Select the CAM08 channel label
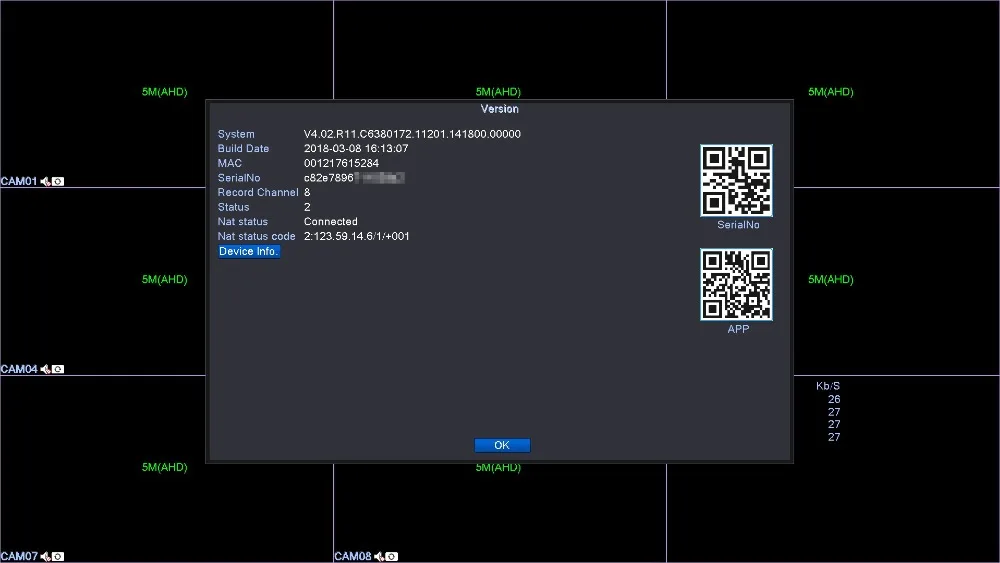Image resolution: width=1000 pixels, height=563 pixels. click(353, 557)
